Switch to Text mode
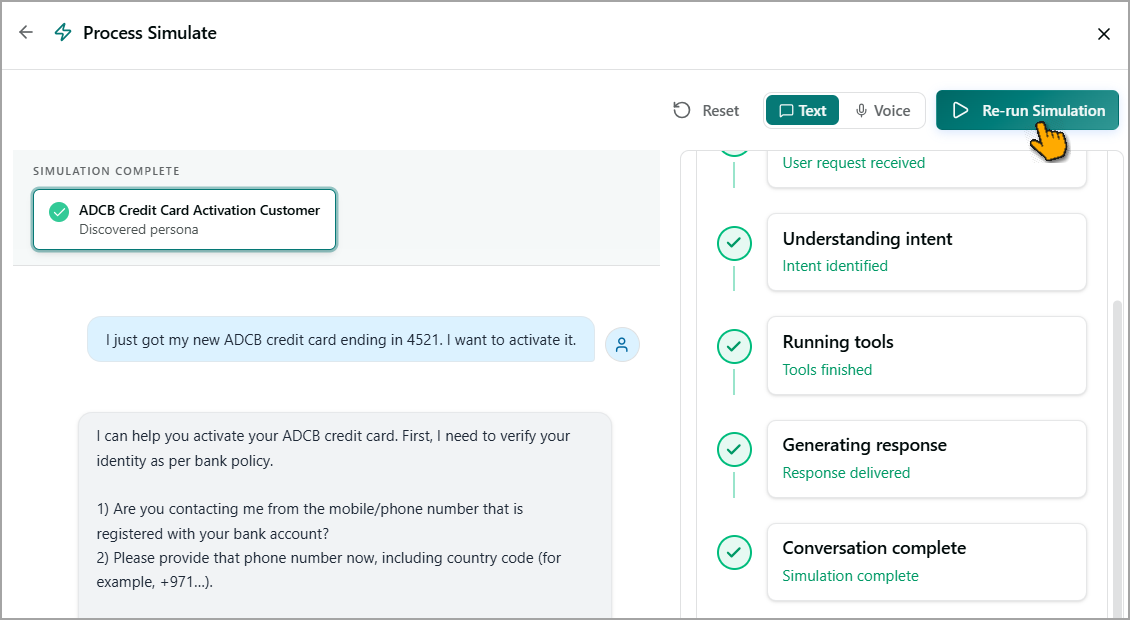The image size is (1130, 620). [x=802, y=110]
